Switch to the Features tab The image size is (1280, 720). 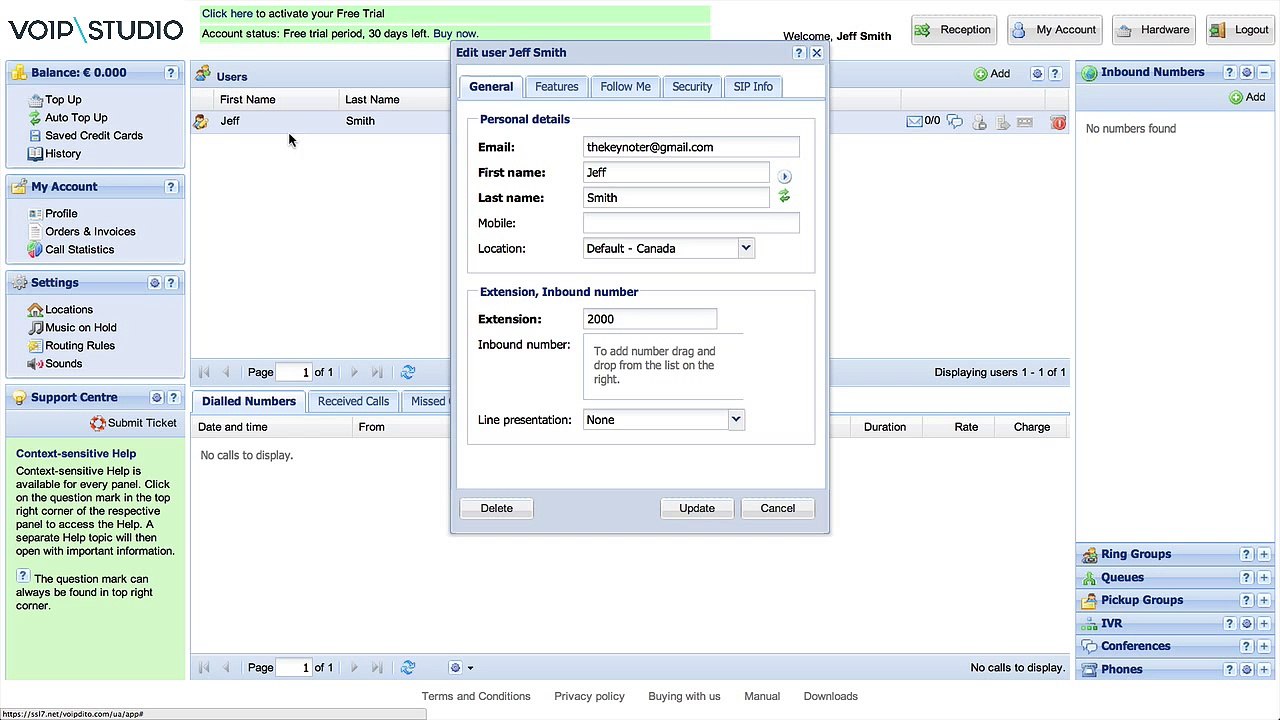[556, 87]
